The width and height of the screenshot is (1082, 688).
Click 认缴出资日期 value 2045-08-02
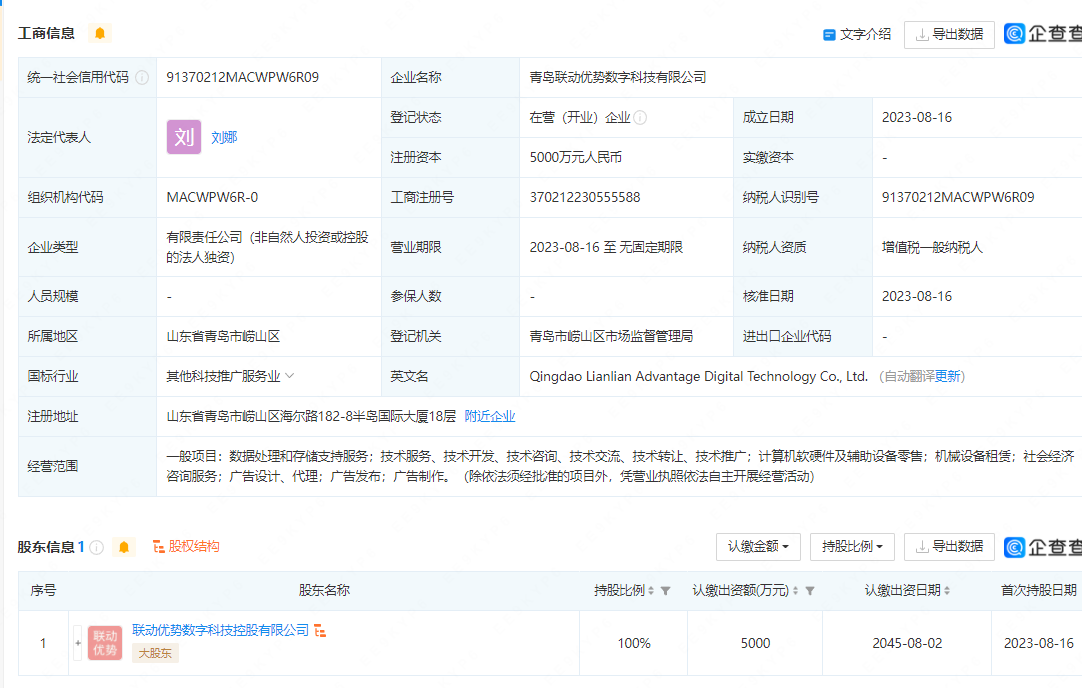click(907, 643)
